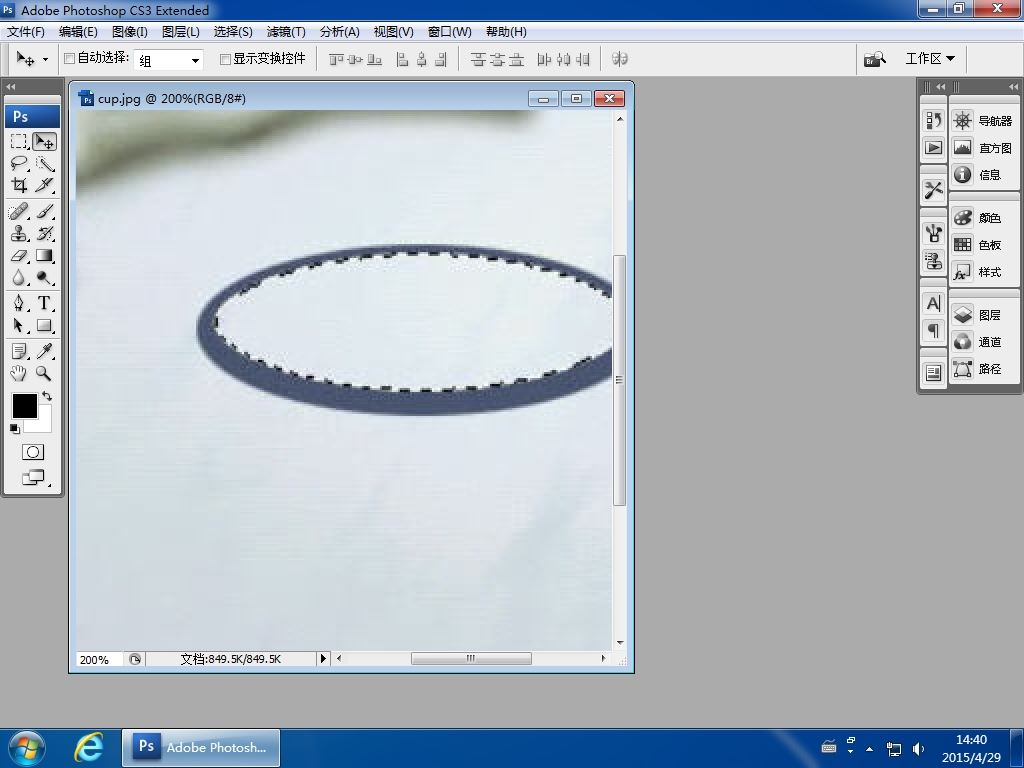This screenshot has width=1024, height=768.
Task: Select the History Brush tool
Action: pyautogui.click(x=44, y=233)
